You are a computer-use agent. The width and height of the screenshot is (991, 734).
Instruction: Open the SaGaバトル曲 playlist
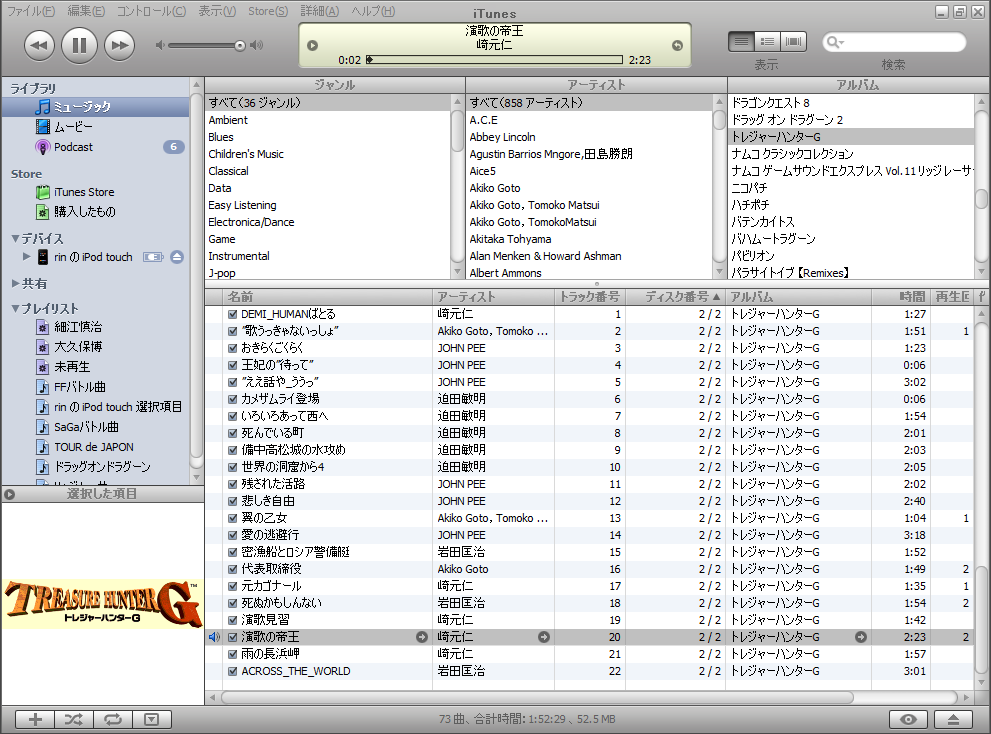click(95, 427)
